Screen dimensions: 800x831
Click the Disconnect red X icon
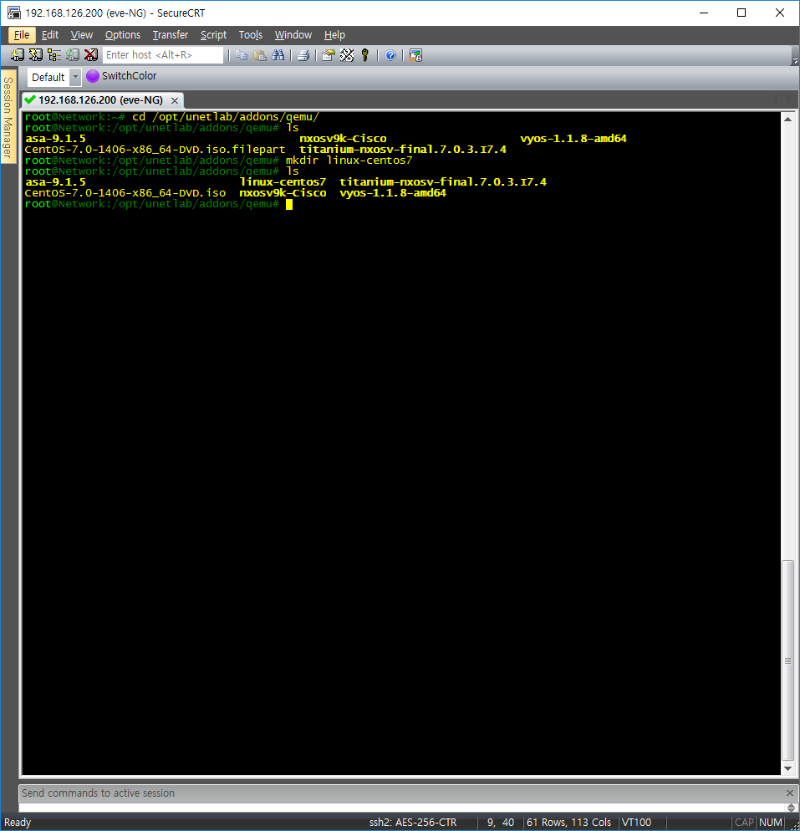tap(91, 55)
